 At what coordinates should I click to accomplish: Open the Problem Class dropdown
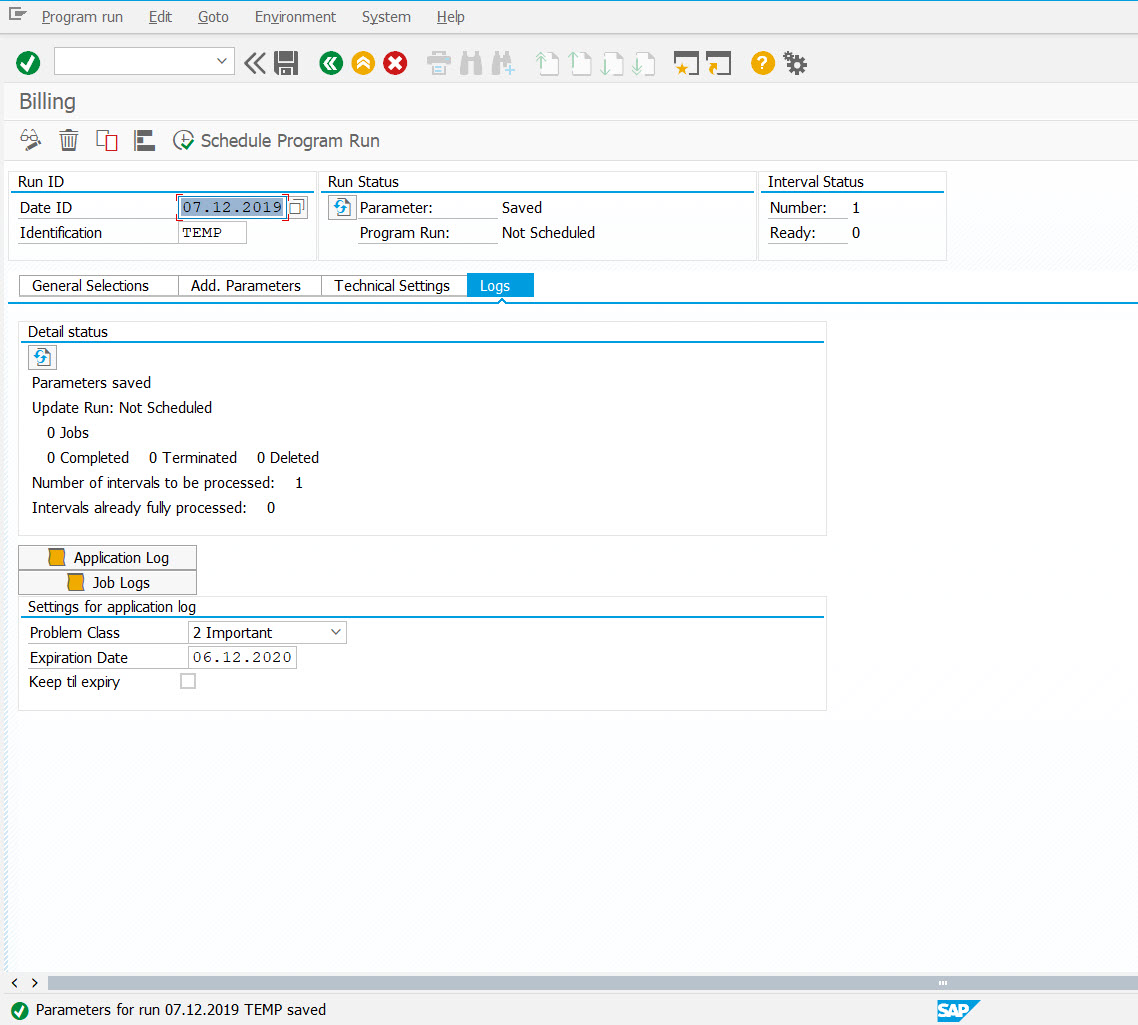(x=335, y=632)
